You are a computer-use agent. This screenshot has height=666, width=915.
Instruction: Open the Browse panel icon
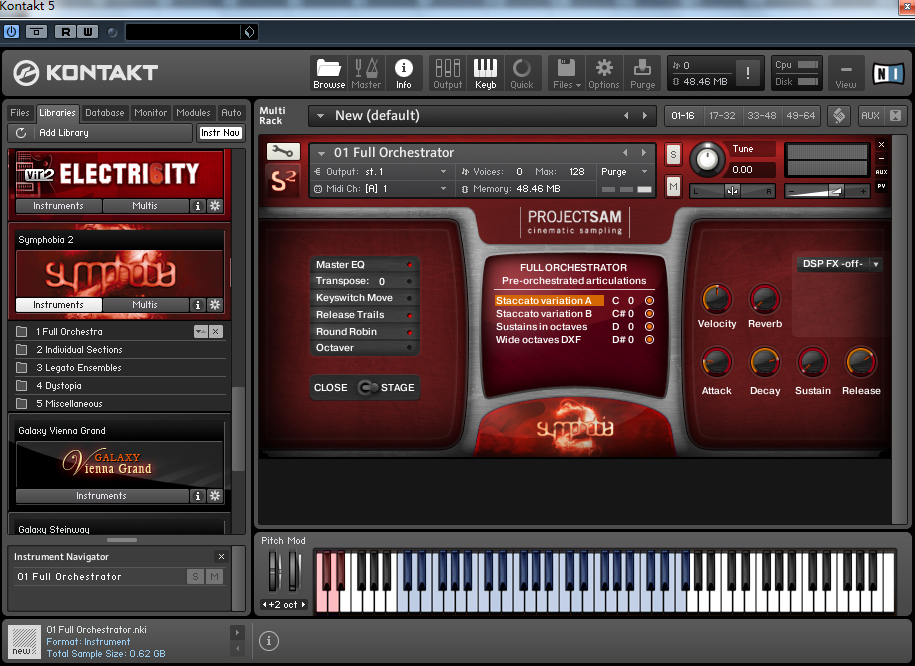click(x=329, y=73)
